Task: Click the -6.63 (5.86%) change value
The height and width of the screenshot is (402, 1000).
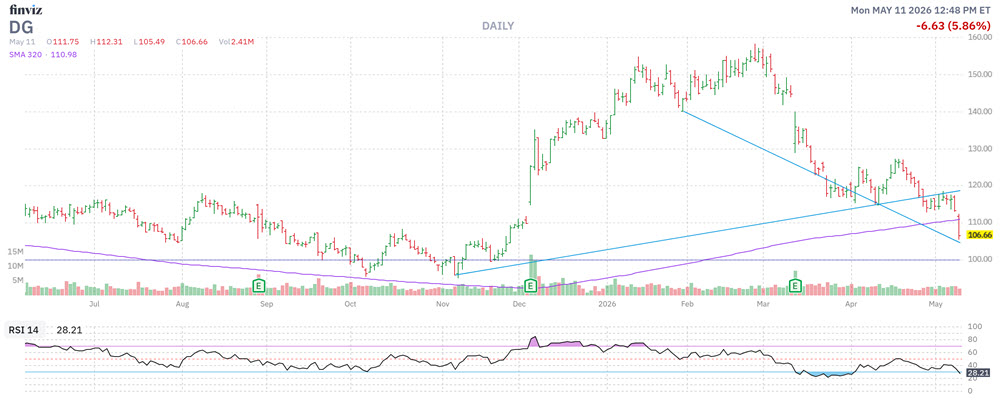Action: pos(951,26)
